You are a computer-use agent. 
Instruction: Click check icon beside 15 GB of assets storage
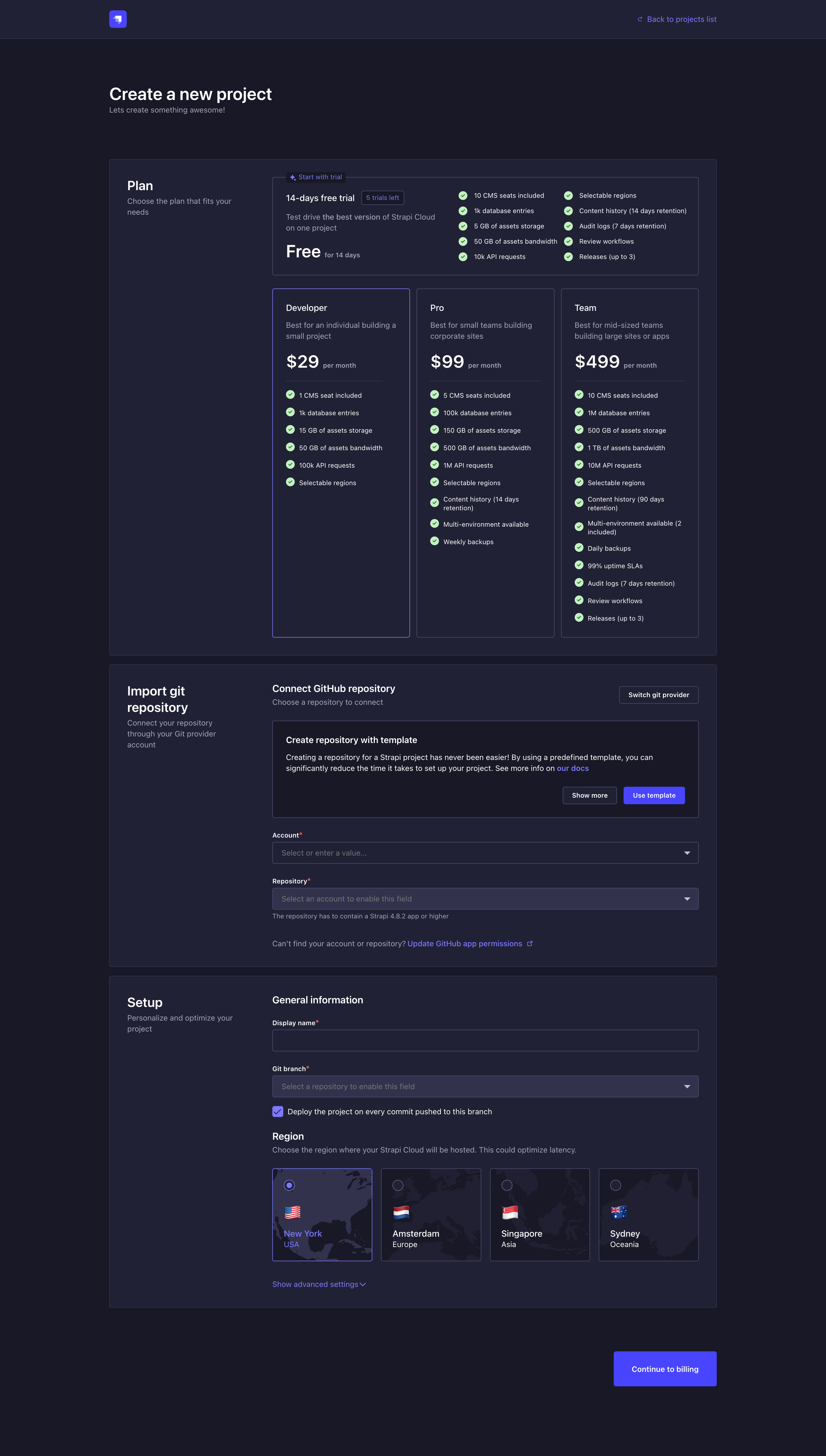click(x=290, y=429)
